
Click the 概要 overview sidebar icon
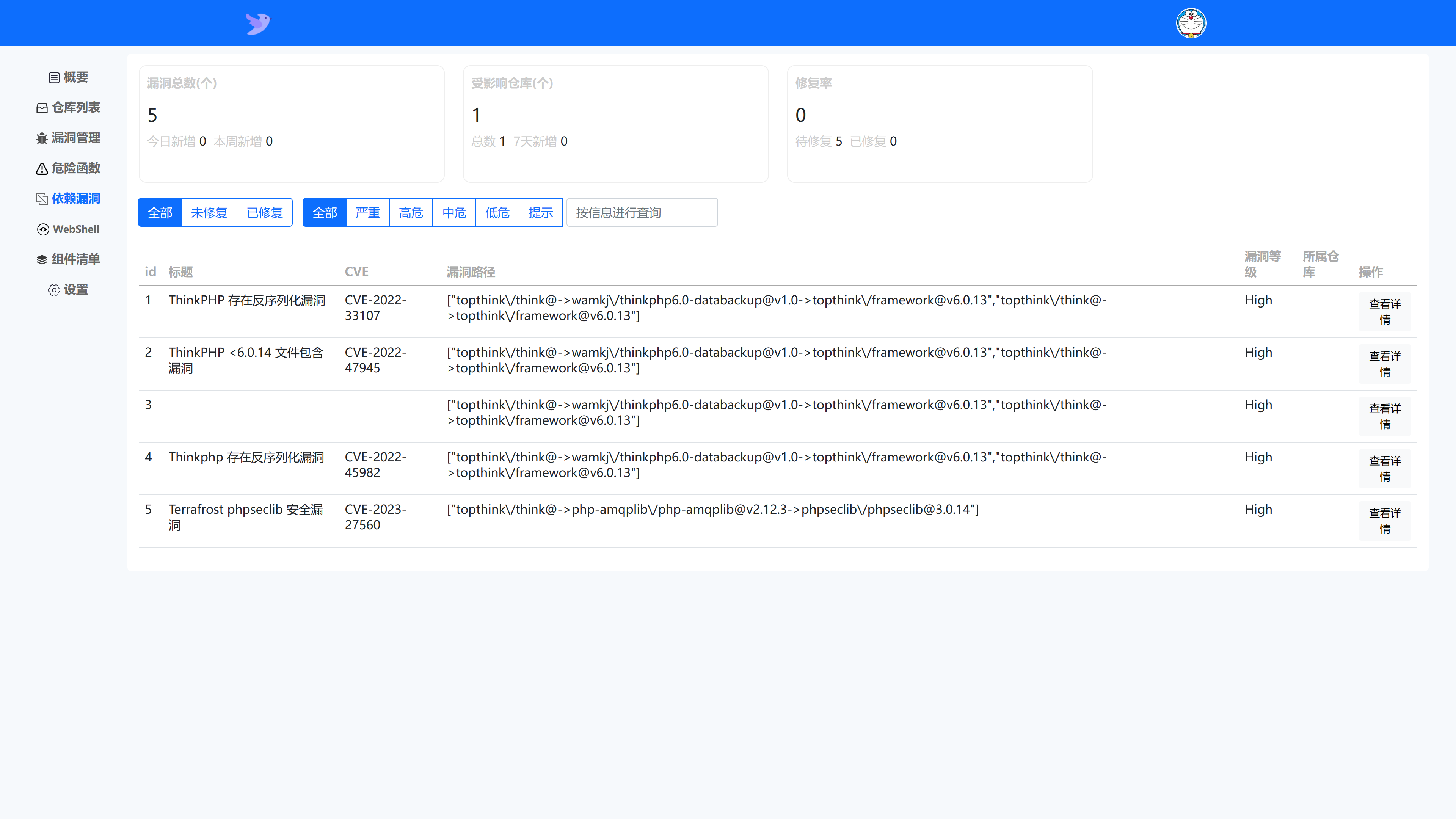(54, 77)
